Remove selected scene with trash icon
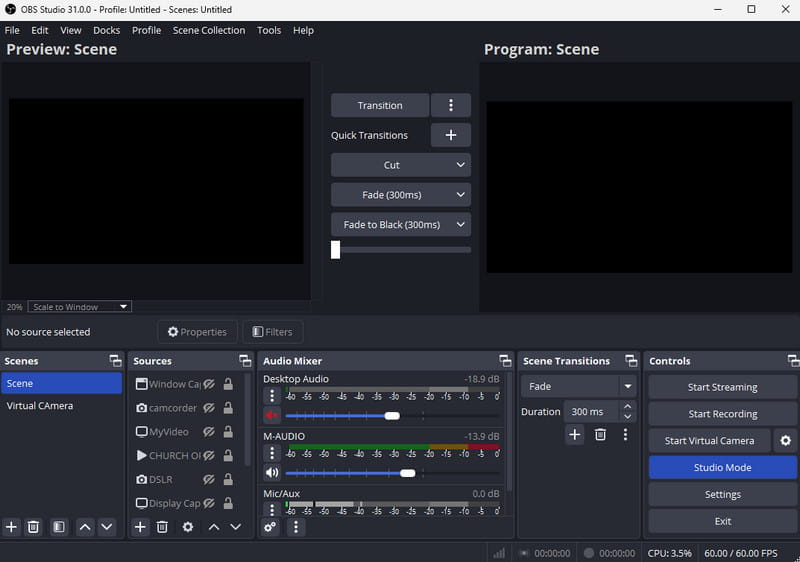Viewport: 800px width, 562px height. (x=33, y=527)
